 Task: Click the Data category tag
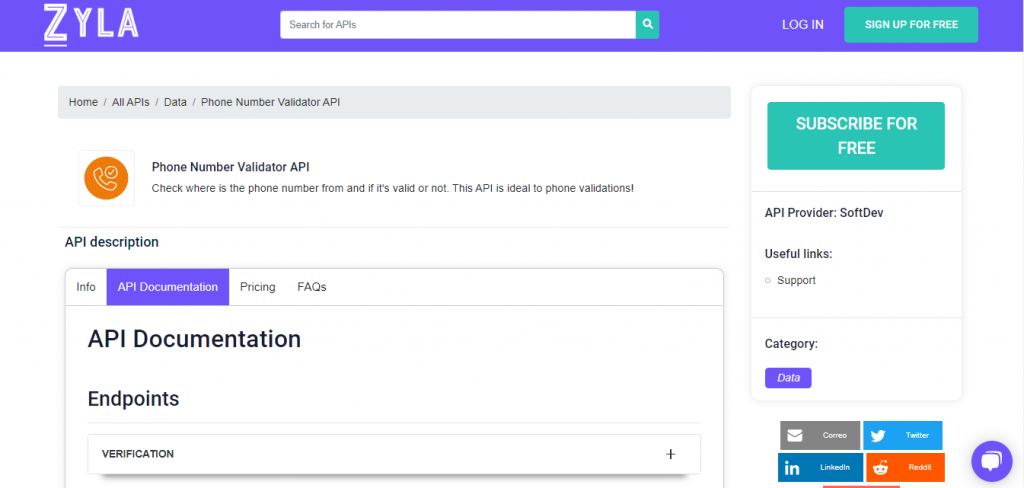click(788, 378)
